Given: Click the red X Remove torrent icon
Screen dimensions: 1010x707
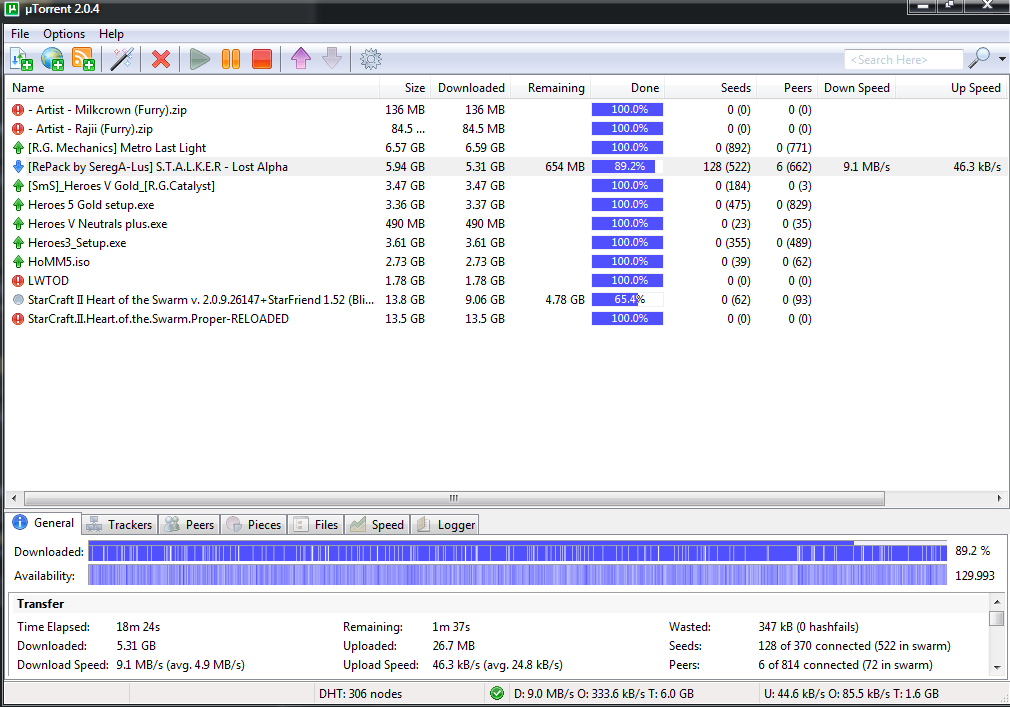Looking at the screenshot, I should point(161,59).
